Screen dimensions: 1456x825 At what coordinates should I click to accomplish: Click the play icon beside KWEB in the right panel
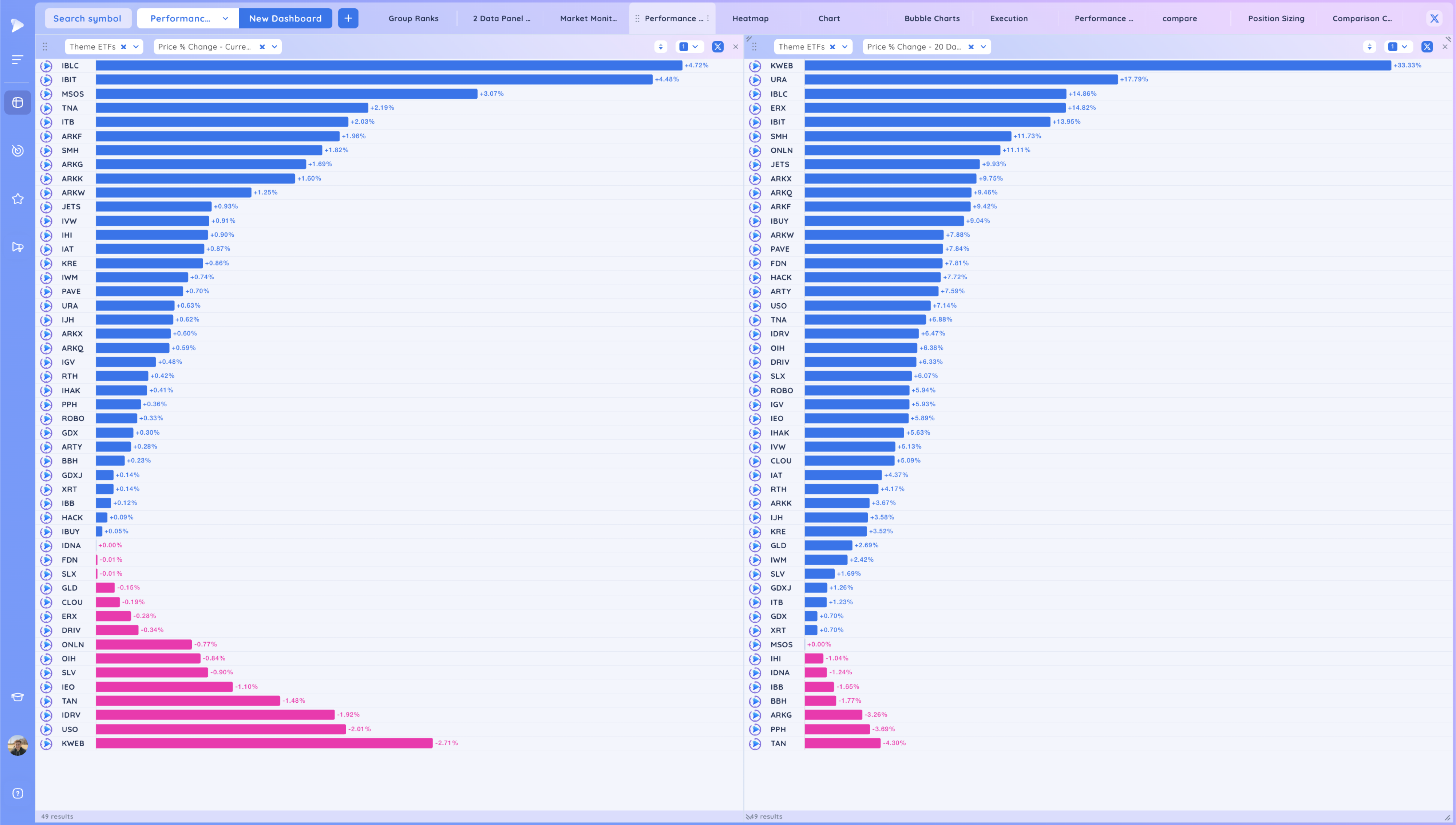coord(755,66)
